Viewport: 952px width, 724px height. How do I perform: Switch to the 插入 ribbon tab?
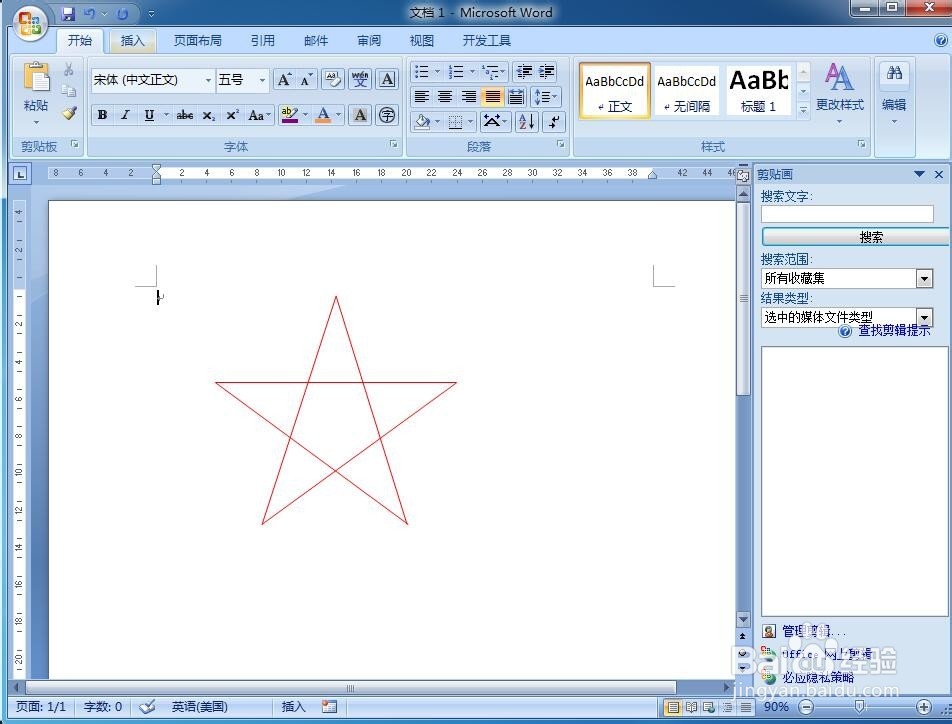point(132,41)
